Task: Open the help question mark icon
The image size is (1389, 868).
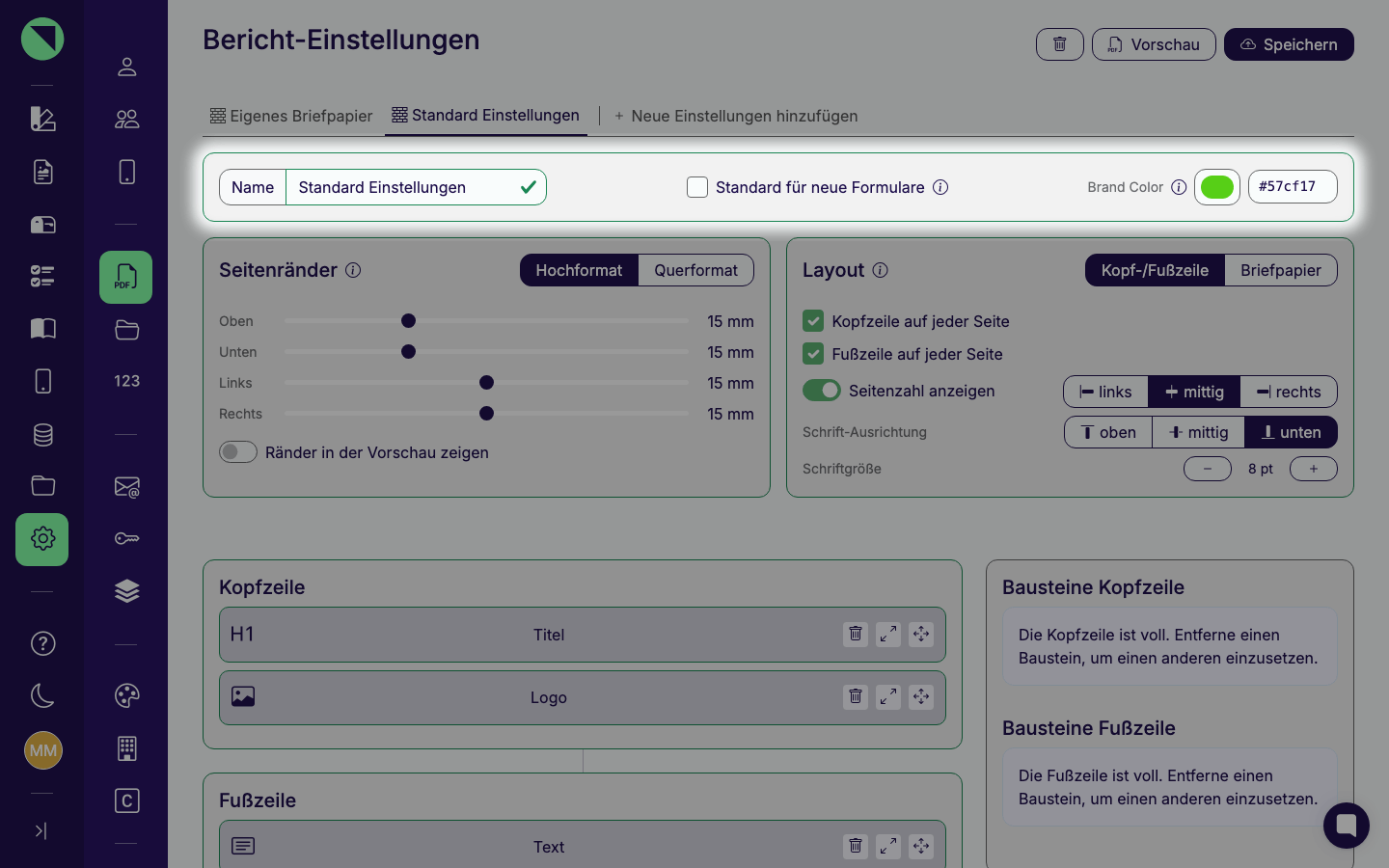Action: click(x=42, y=643)
